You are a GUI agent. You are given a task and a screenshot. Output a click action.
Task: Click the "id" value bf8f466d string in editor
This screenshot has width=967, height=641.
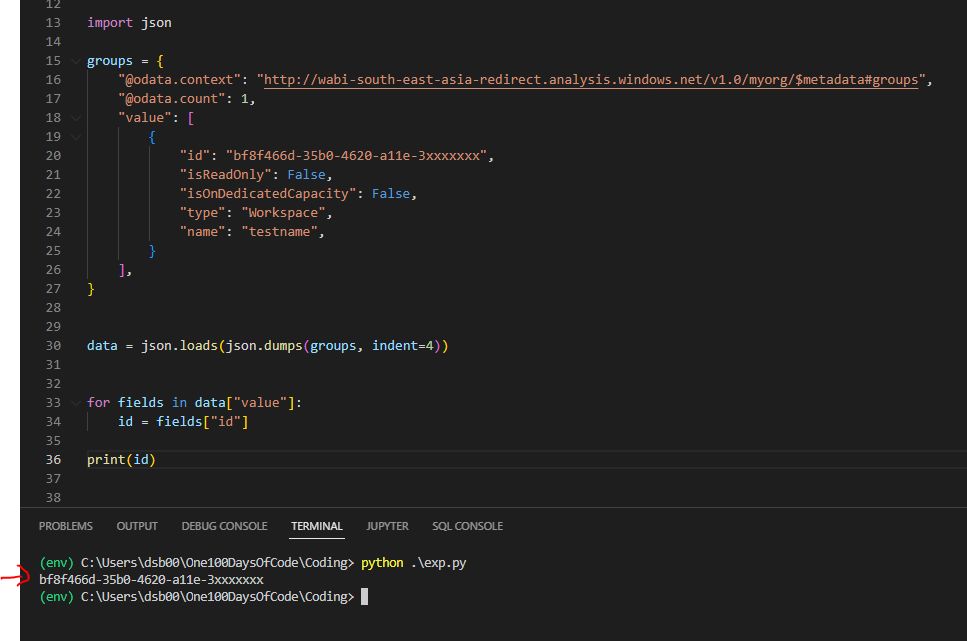(356, 155)
